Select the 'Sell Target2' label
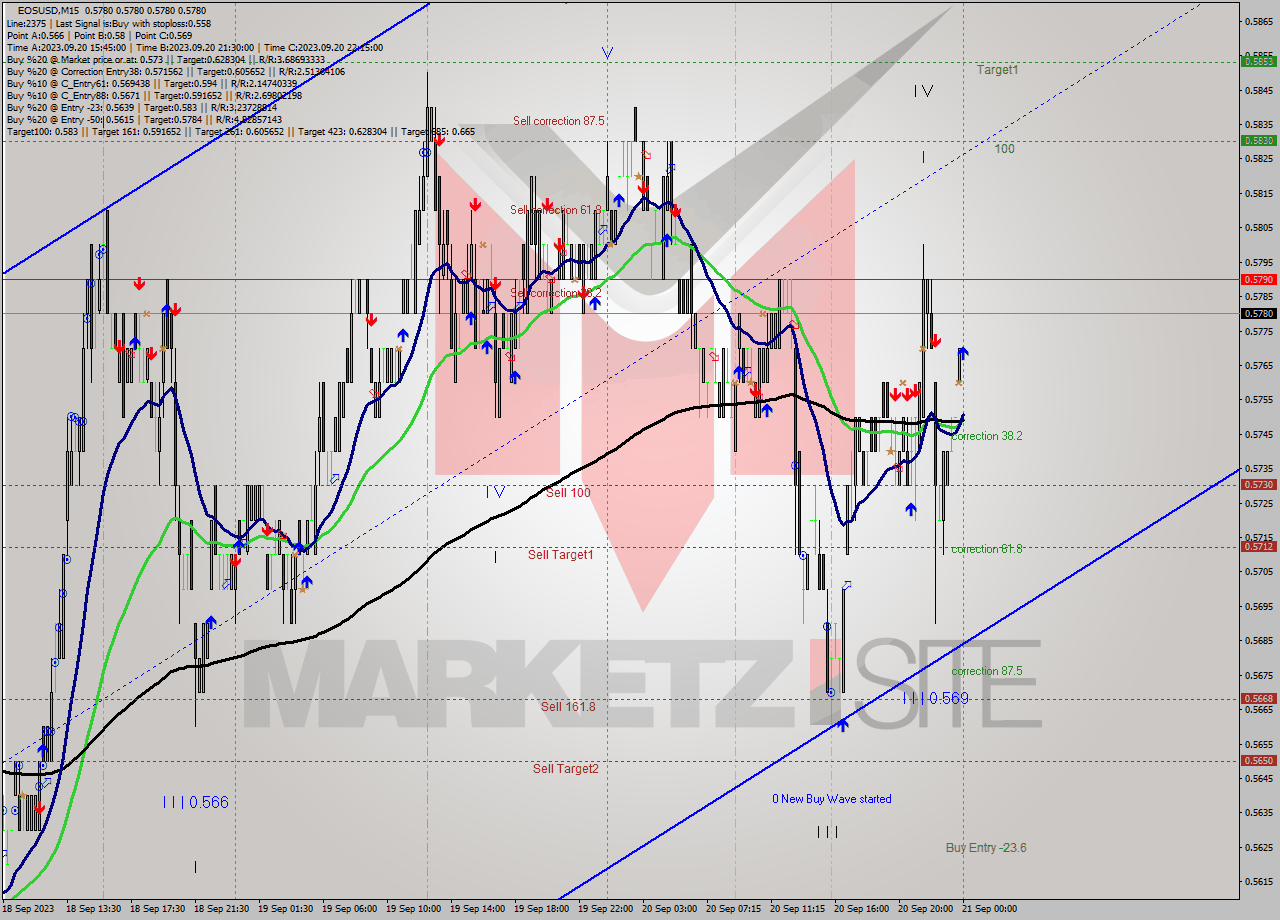1280x920 pixels. coord(565,768)
